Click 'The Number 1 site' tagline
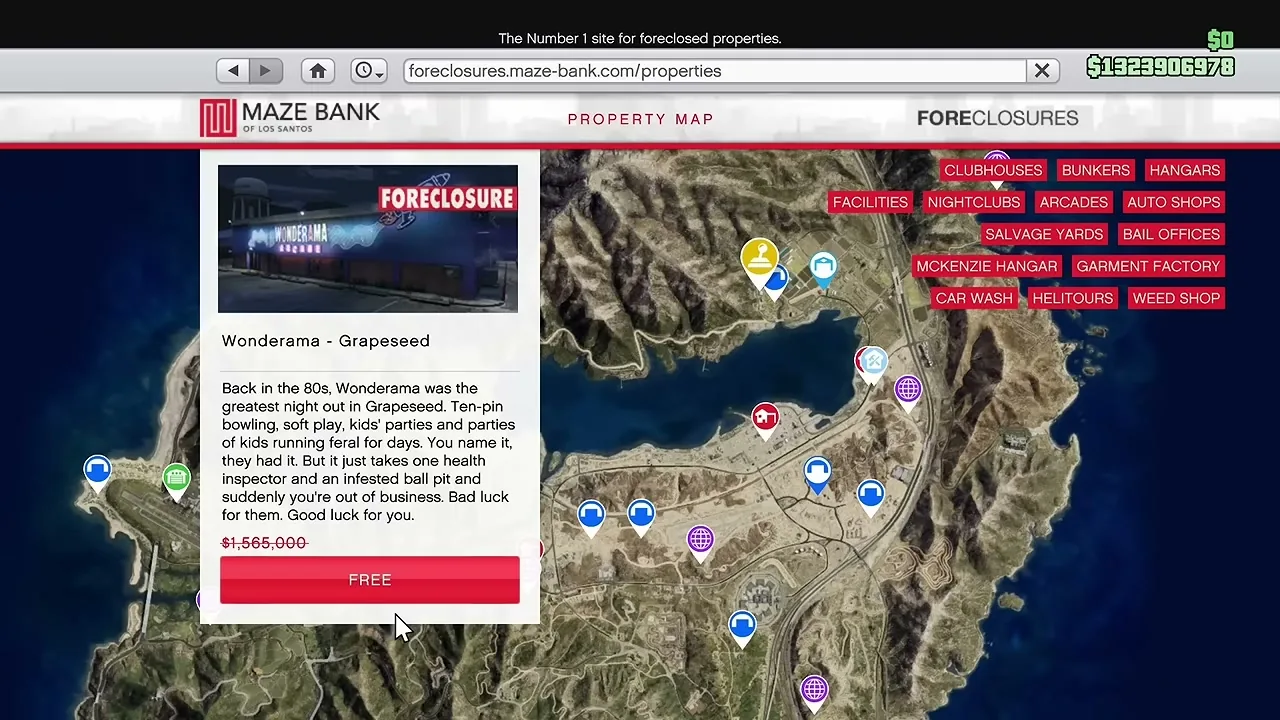 click(x=640, y=39)
